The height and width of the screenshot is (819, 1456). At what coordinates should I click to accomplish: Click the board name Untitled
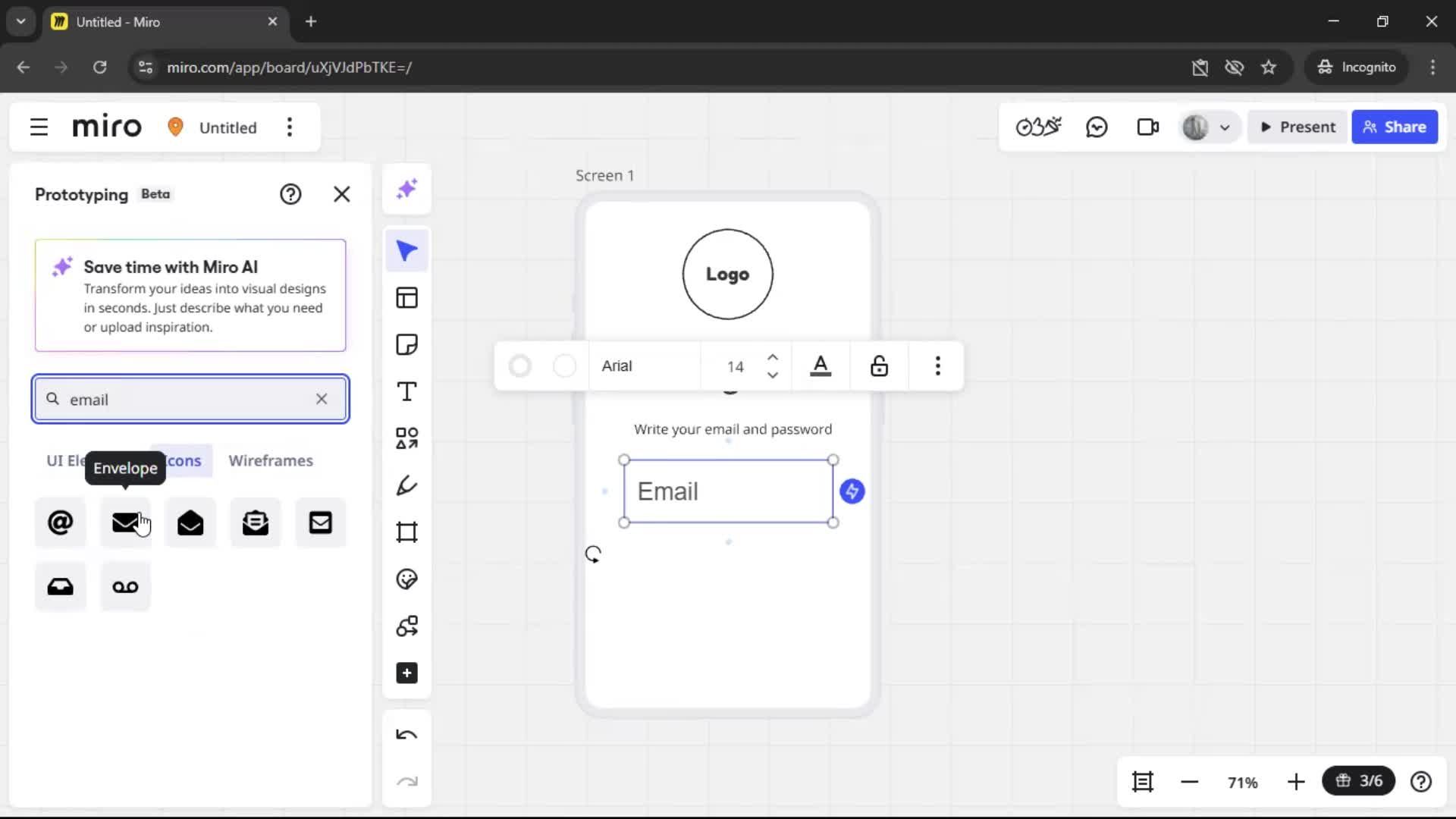(x=227, y=127)
